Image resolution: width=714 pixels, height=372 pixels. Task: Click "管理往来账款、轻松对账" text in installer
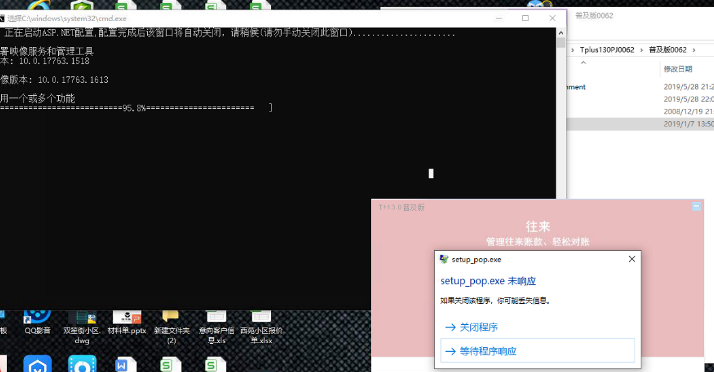[538, 242]
